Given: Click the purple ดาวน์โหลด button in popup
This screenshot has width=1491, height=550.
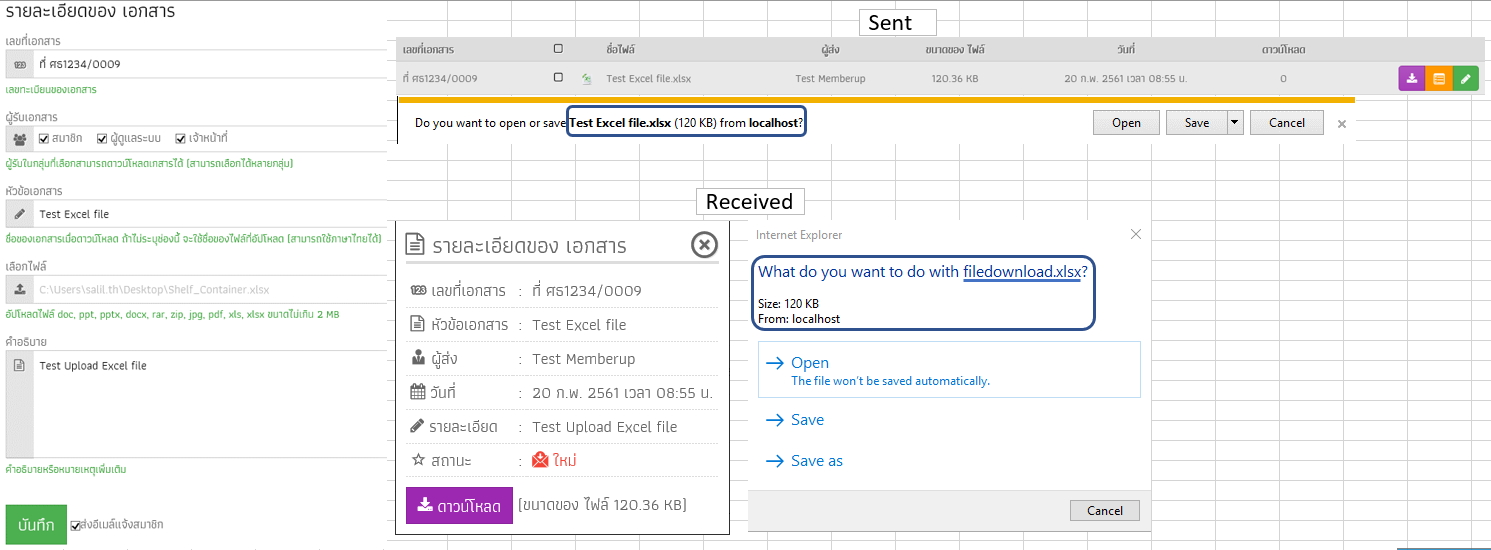Looking at the screenshot, I should [x=459, y=505].
